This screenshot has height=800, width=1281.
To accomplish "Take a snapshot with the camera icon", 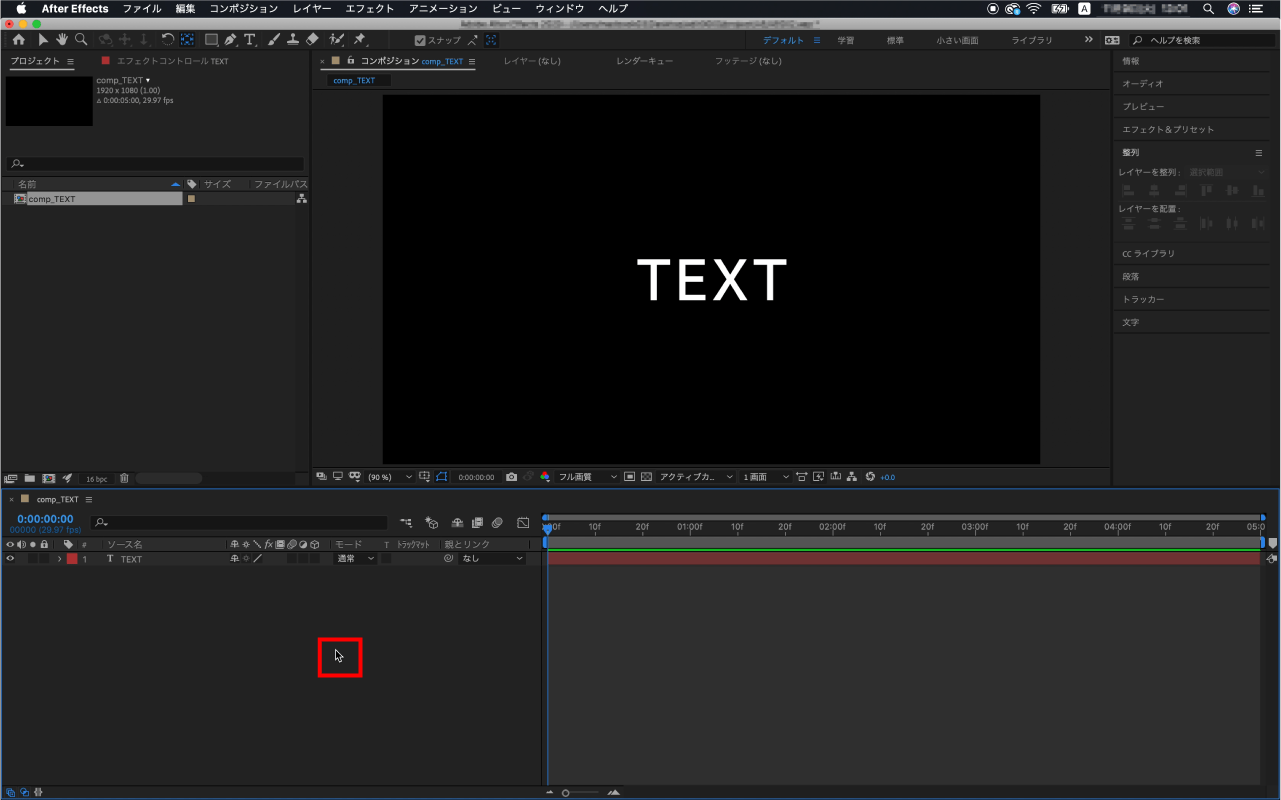I will 512,477.
